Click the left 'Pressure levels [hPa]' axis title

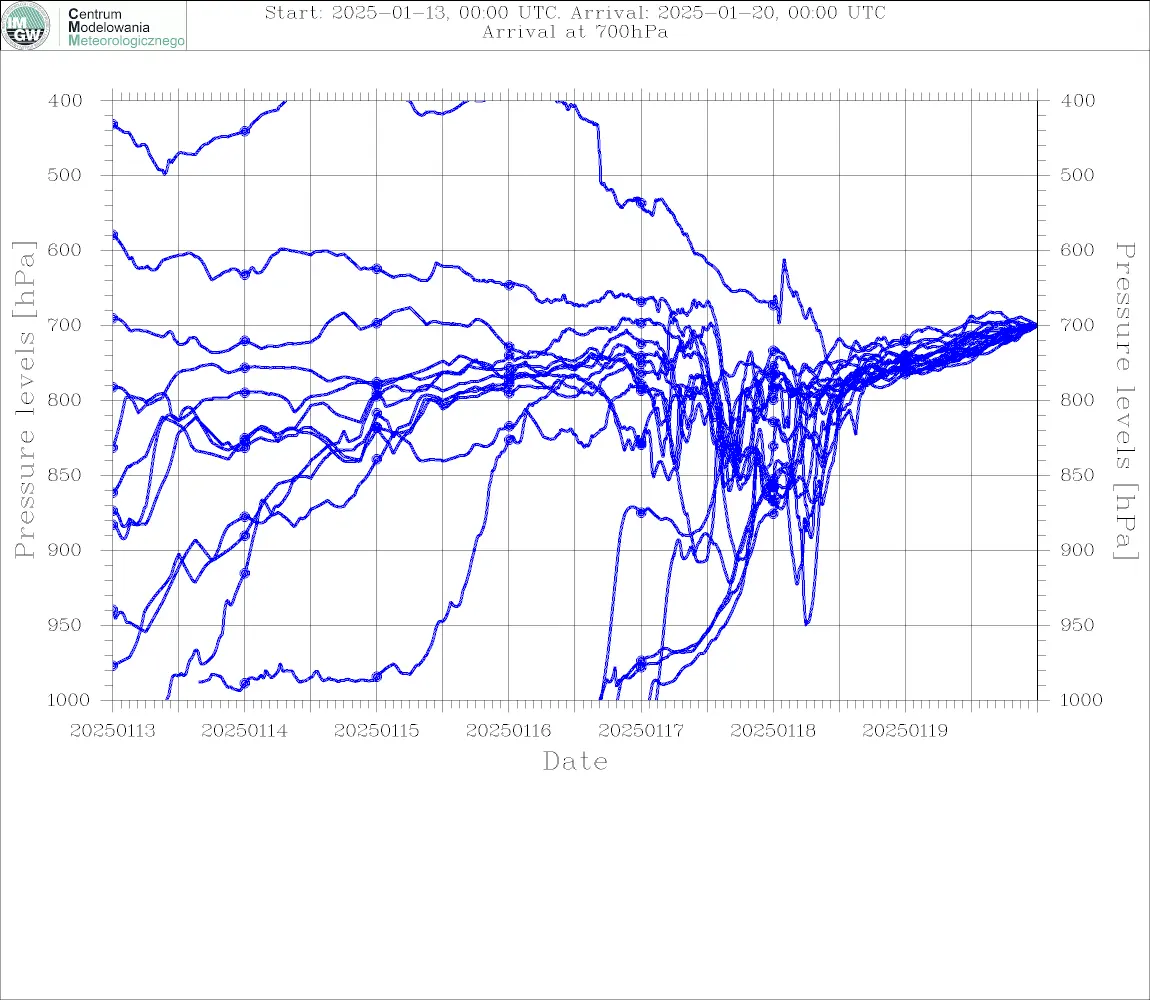coord(24,400)
